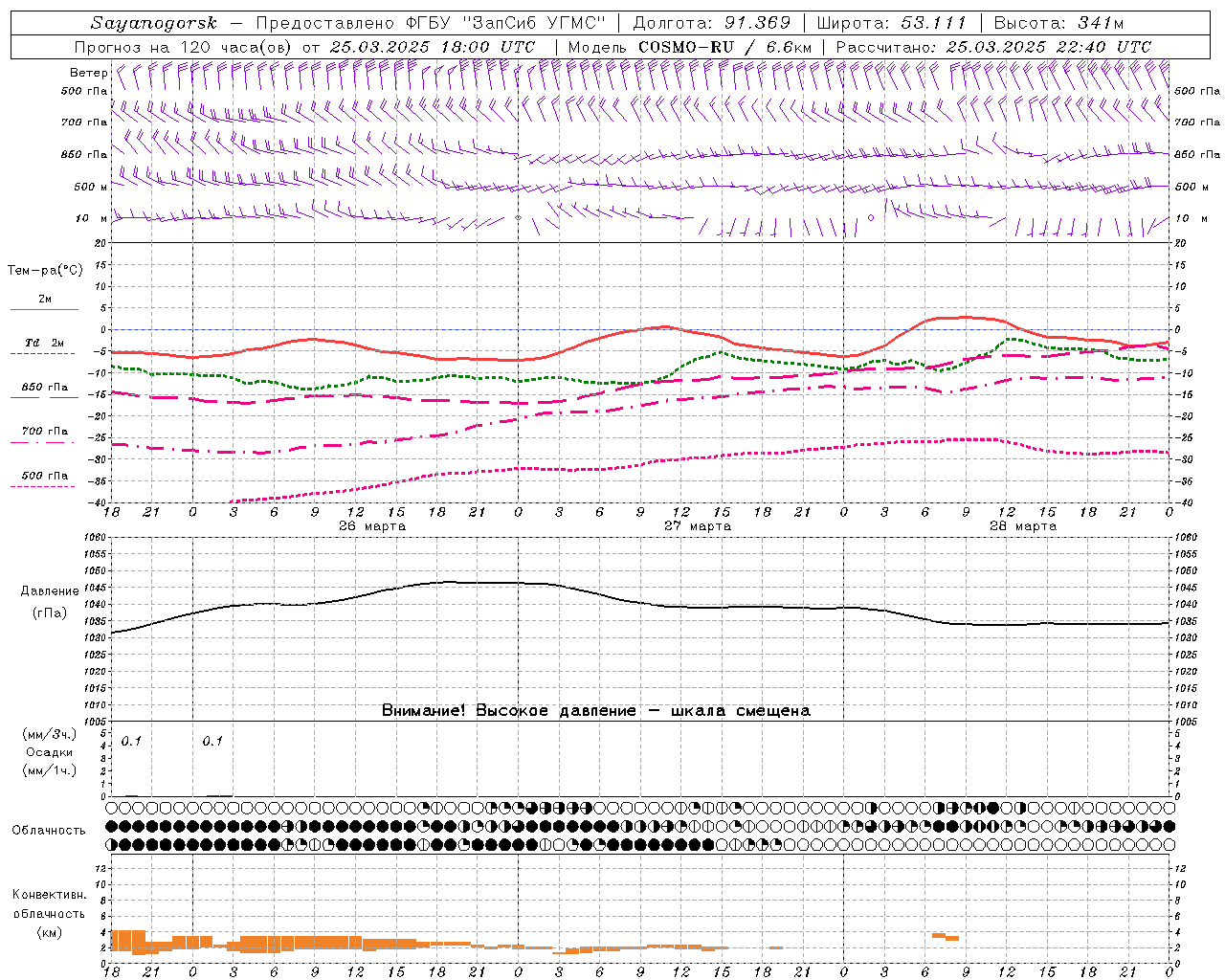Click the 'Предоставлено ФГБУ "ЗапСиб УГМС"' provider text
The image size is (1225, 980).
click(x=432, y=23)
